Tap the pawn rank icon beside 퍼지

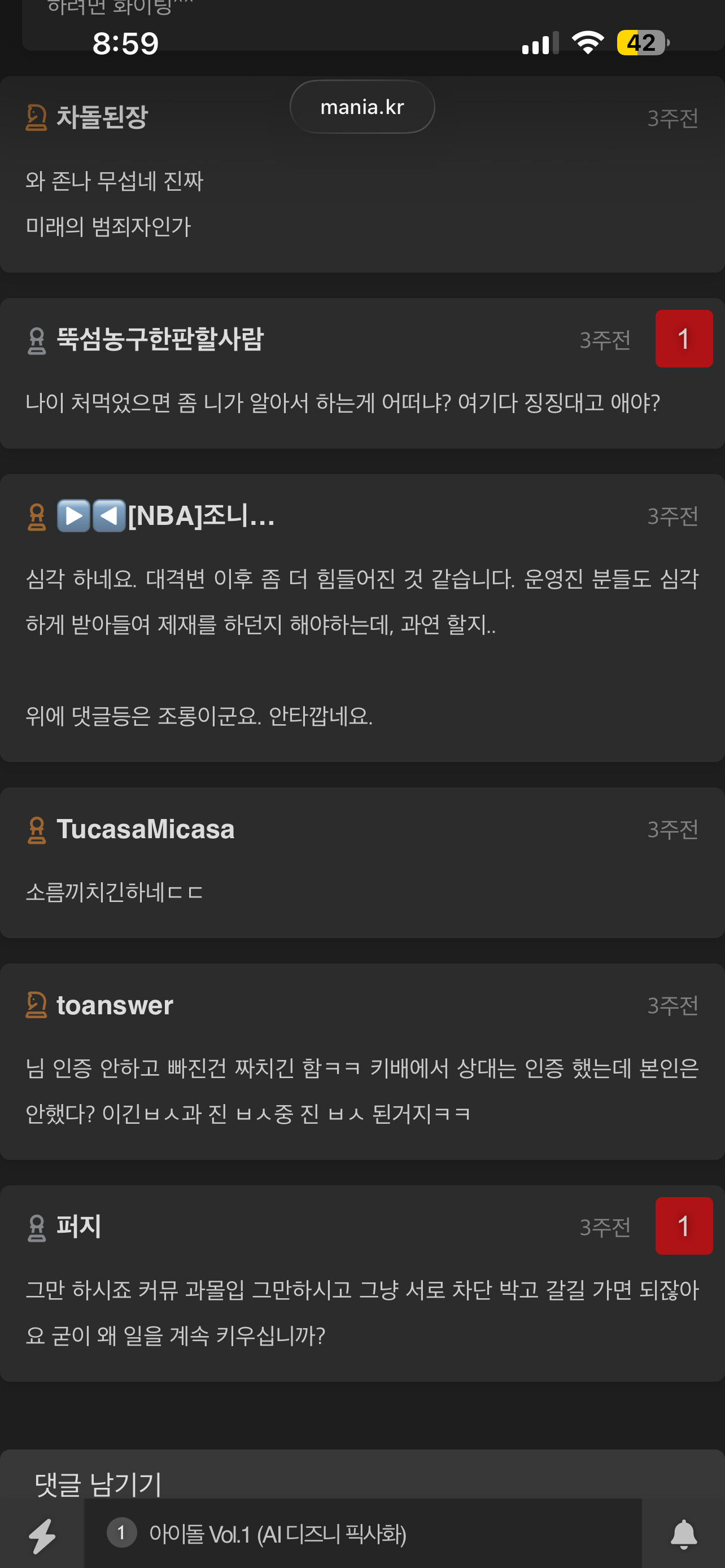click(37, 1228)
